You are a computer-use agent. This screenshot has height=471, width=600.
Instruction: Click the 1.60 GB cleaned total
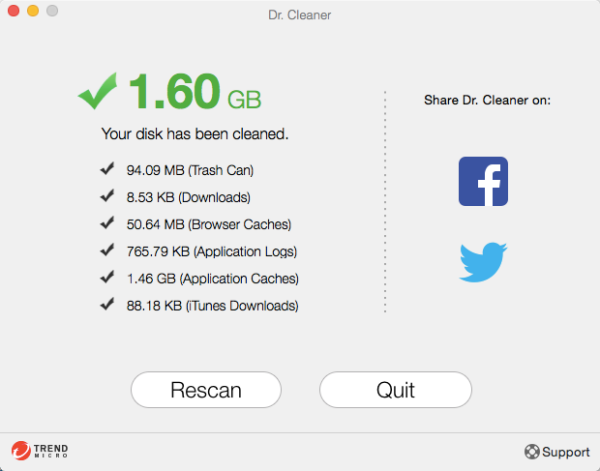pos(195,93)
